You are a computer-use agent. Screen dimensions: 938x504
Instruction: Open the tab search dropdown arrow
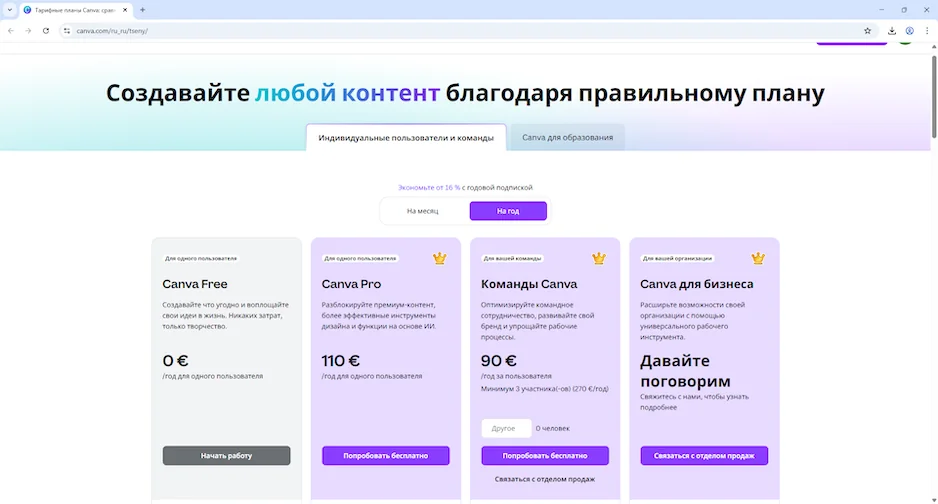point(10,10)
